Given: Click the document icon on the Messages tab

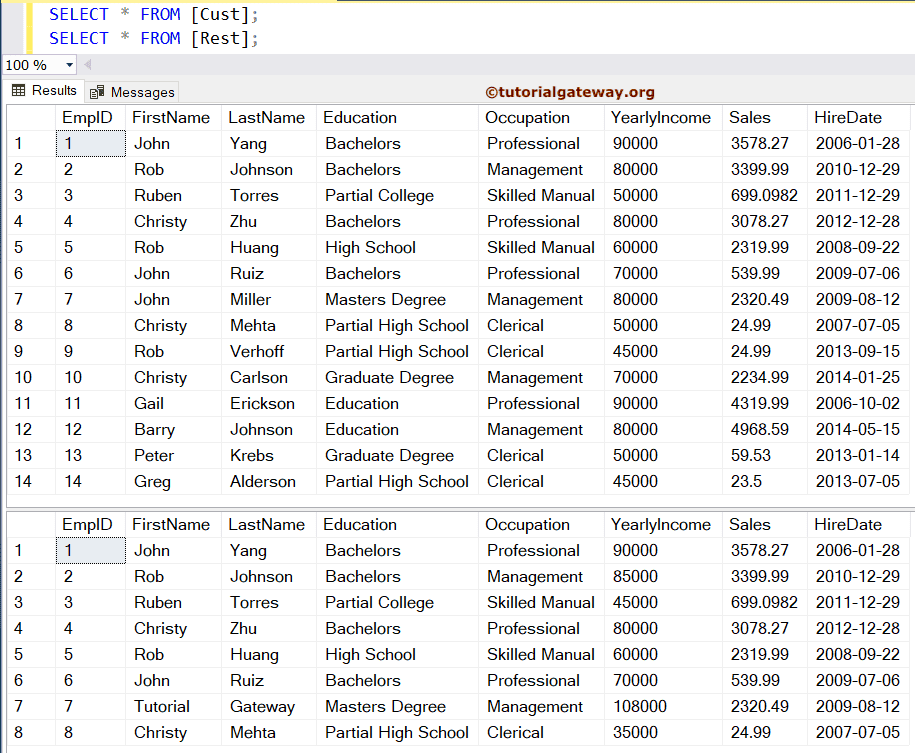Looking at the screenshot, I should (96, 90).
